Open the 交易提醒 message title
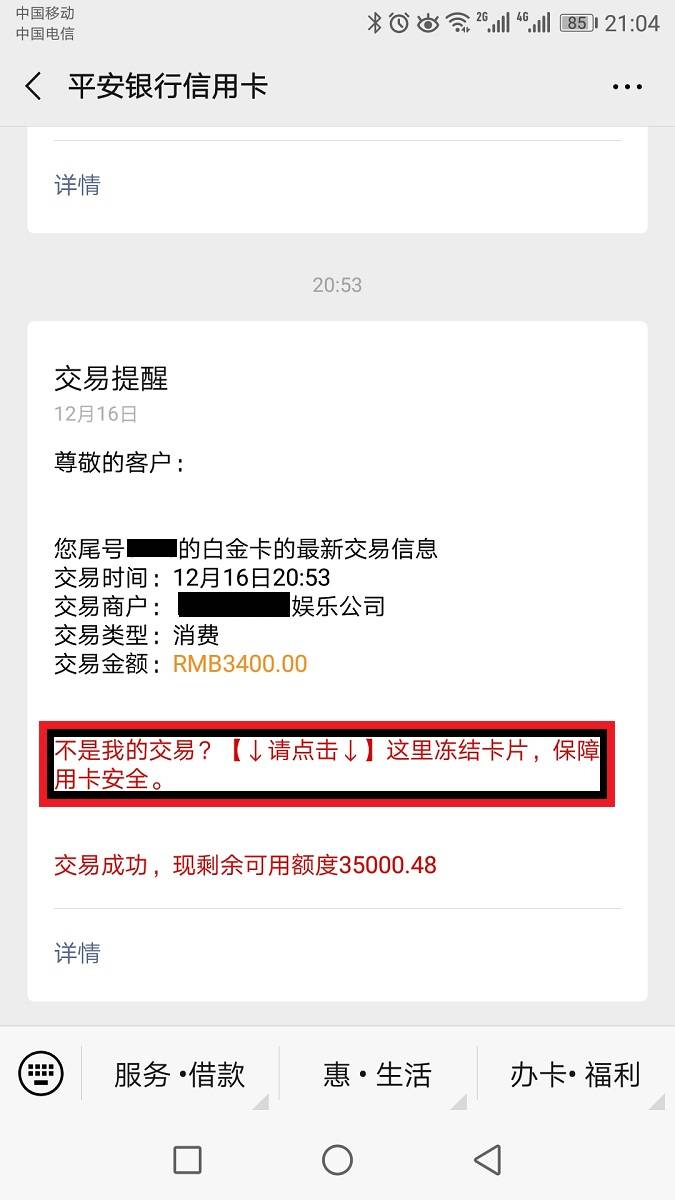Image resolution: width=675 pixels, height=1200 pixels. (111, 378)
